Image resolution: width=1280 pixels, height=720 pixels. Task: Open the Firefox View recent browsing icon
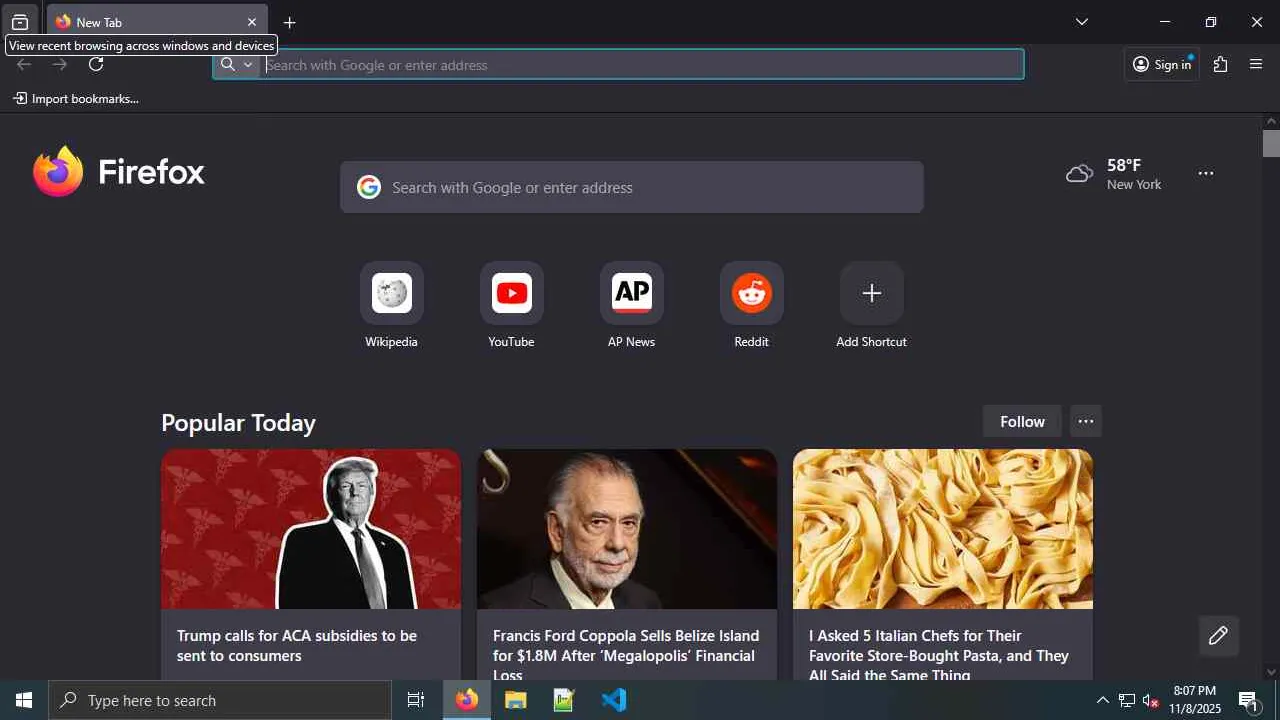20,22
